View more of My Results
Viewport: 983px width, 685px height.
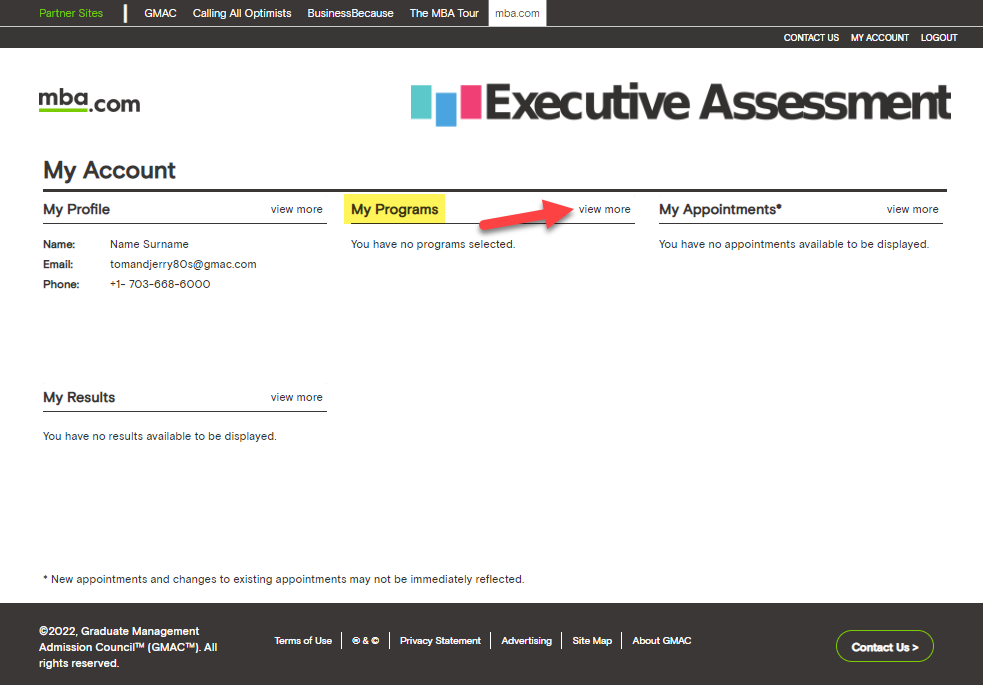(297, 397)
